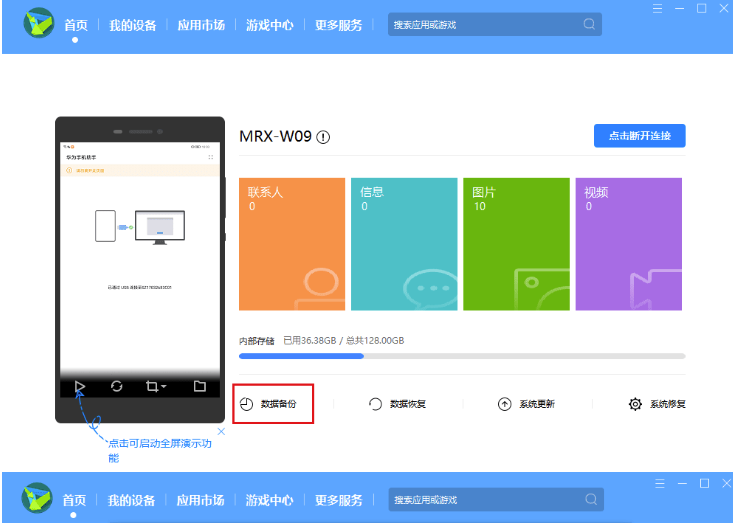The height and width of the screenshot is (523, 733).
Task: Open the 首页 tab in top header
Action: coord(76,25)
